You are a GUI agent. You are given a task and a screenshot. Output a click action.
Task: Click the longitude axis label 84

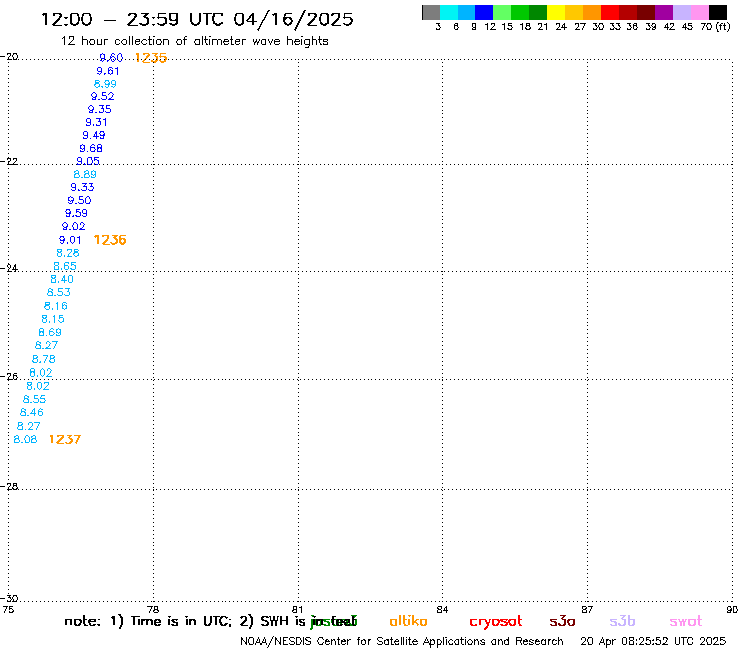point(442,609)
